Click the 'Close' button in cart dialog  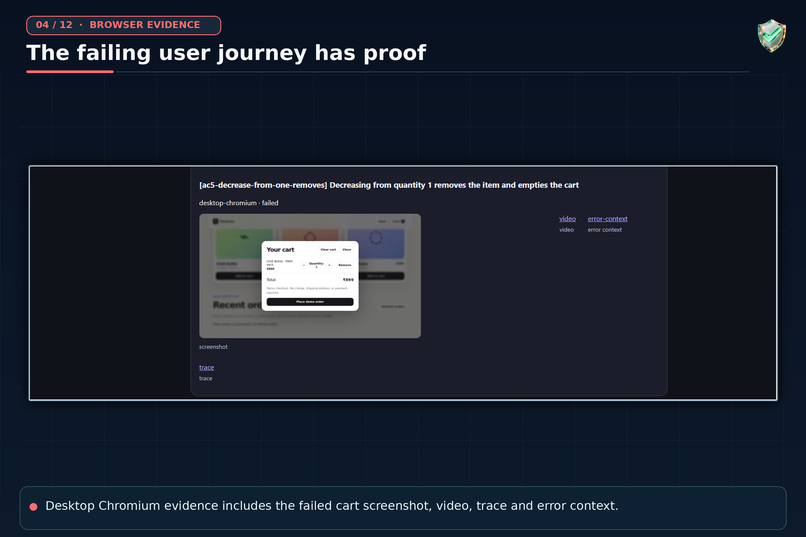pyautogui.click(x=347, y=249)
